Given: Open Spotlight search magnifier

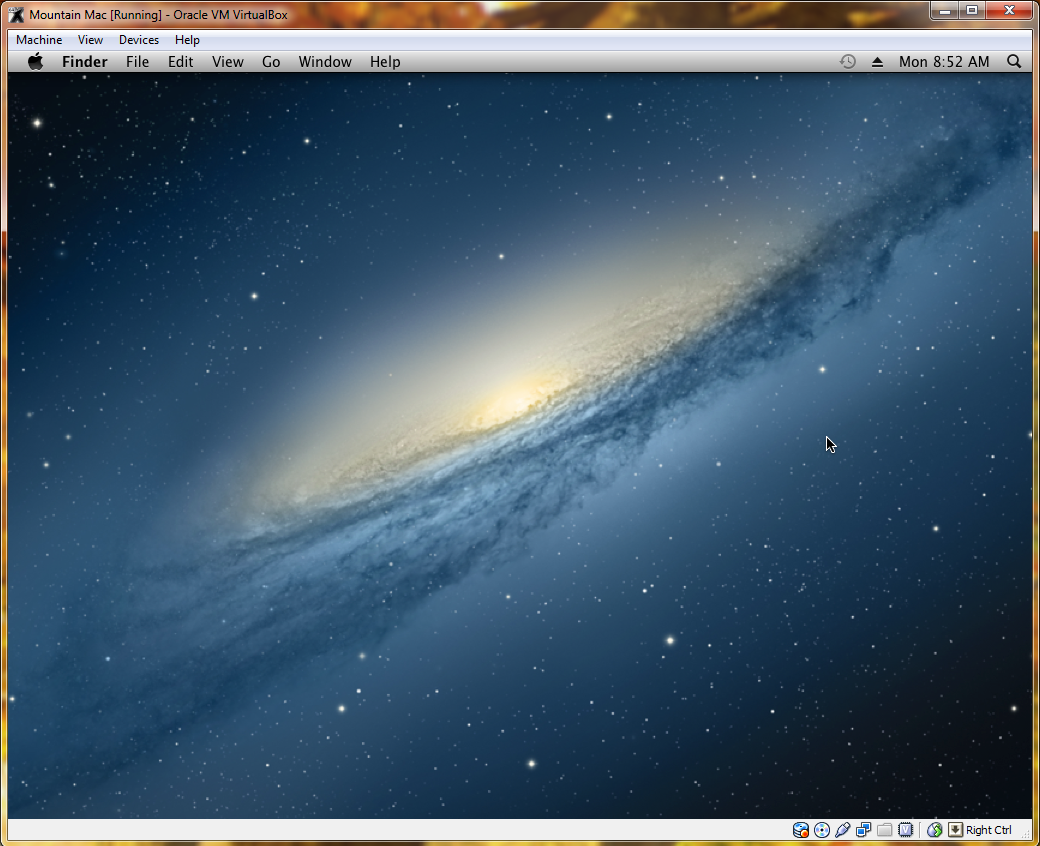Looking at the screenshot, I should pyautogui.click(x=1014, y=62).
